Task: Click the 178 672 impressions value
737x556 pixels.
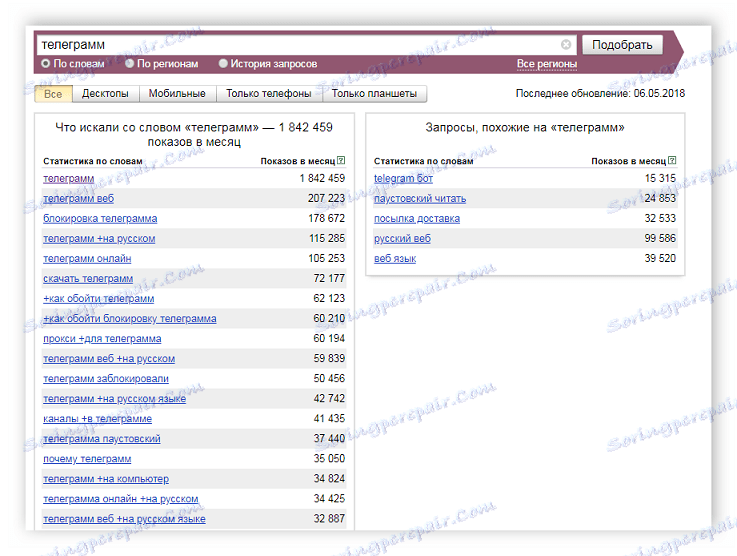Action: coord(327,219)
